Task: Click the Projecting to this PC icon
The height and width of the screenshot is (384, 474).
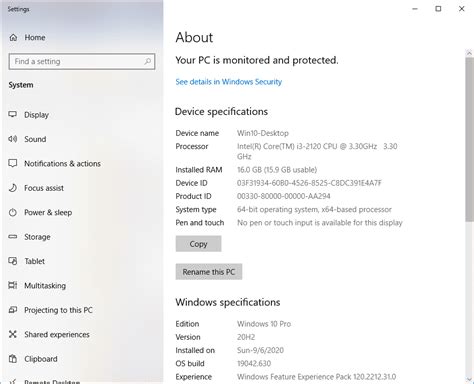Action: point(13,310)
